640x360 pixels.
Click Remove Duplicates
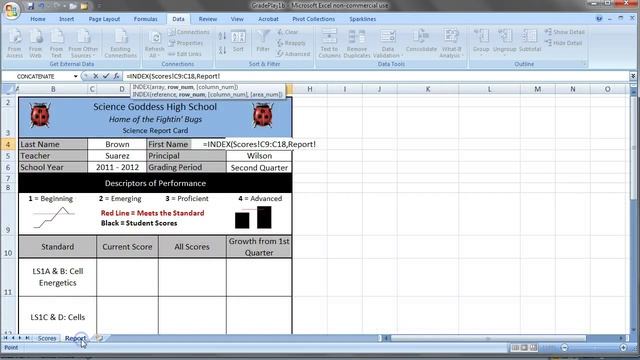[x=357, y=43]
